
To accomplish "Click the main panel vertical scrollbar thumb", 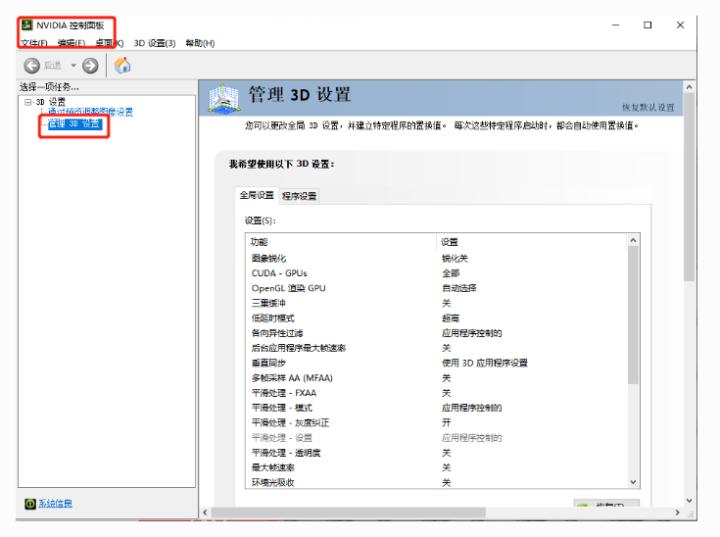I will click(689, 187).
